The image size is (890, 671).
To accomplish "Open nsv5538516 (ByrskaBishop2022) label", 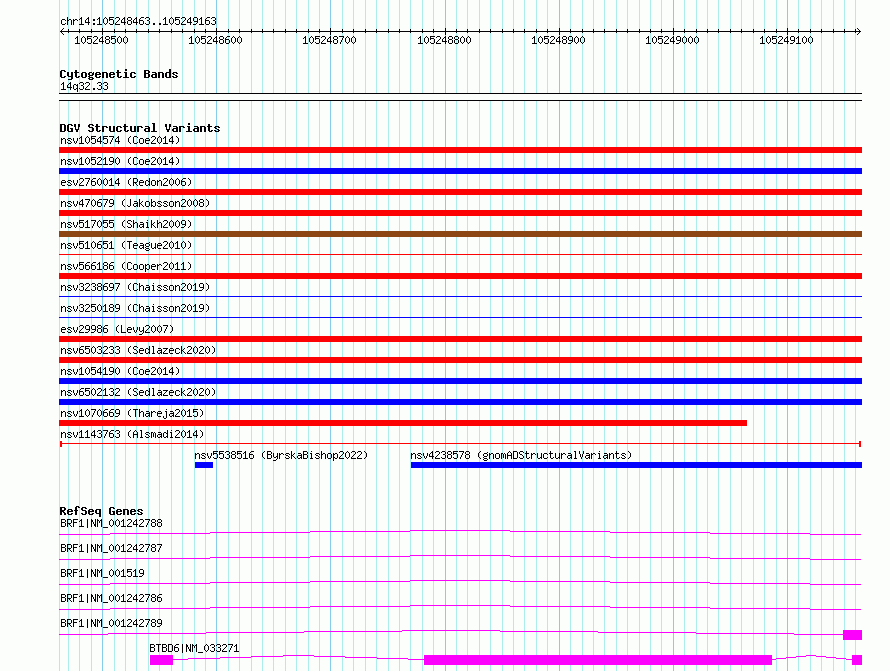I will pyautogui.click(x=281, y=455).
